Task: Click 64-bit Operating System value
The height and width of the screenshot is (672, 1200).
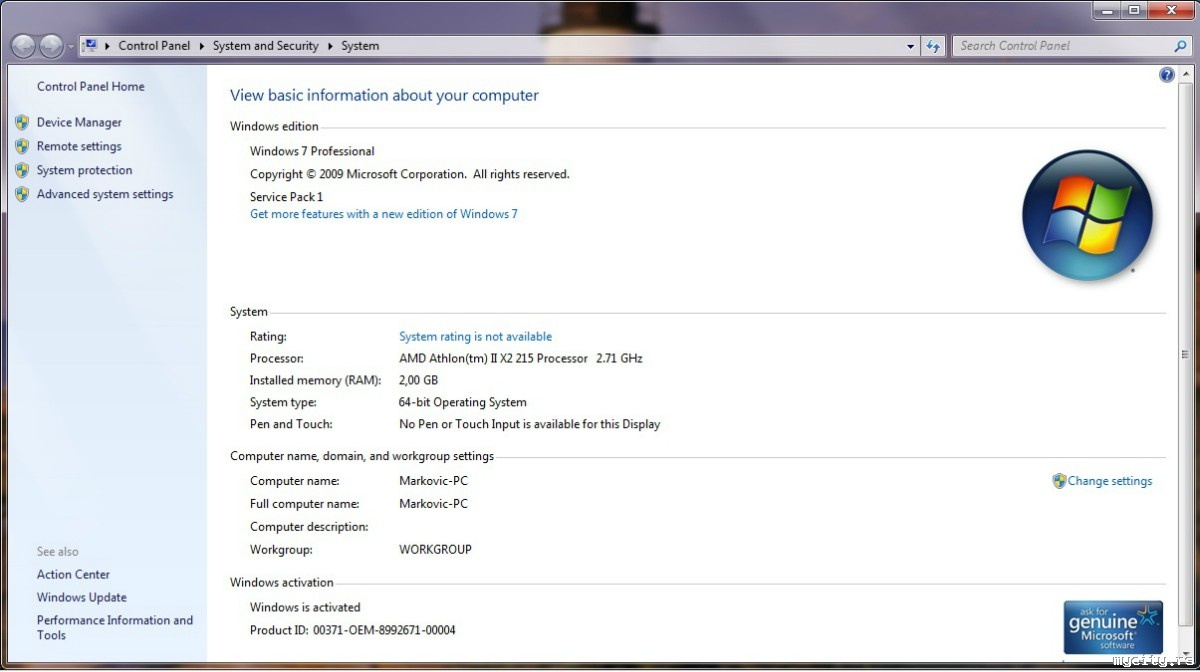Action: tap(462, 402)
